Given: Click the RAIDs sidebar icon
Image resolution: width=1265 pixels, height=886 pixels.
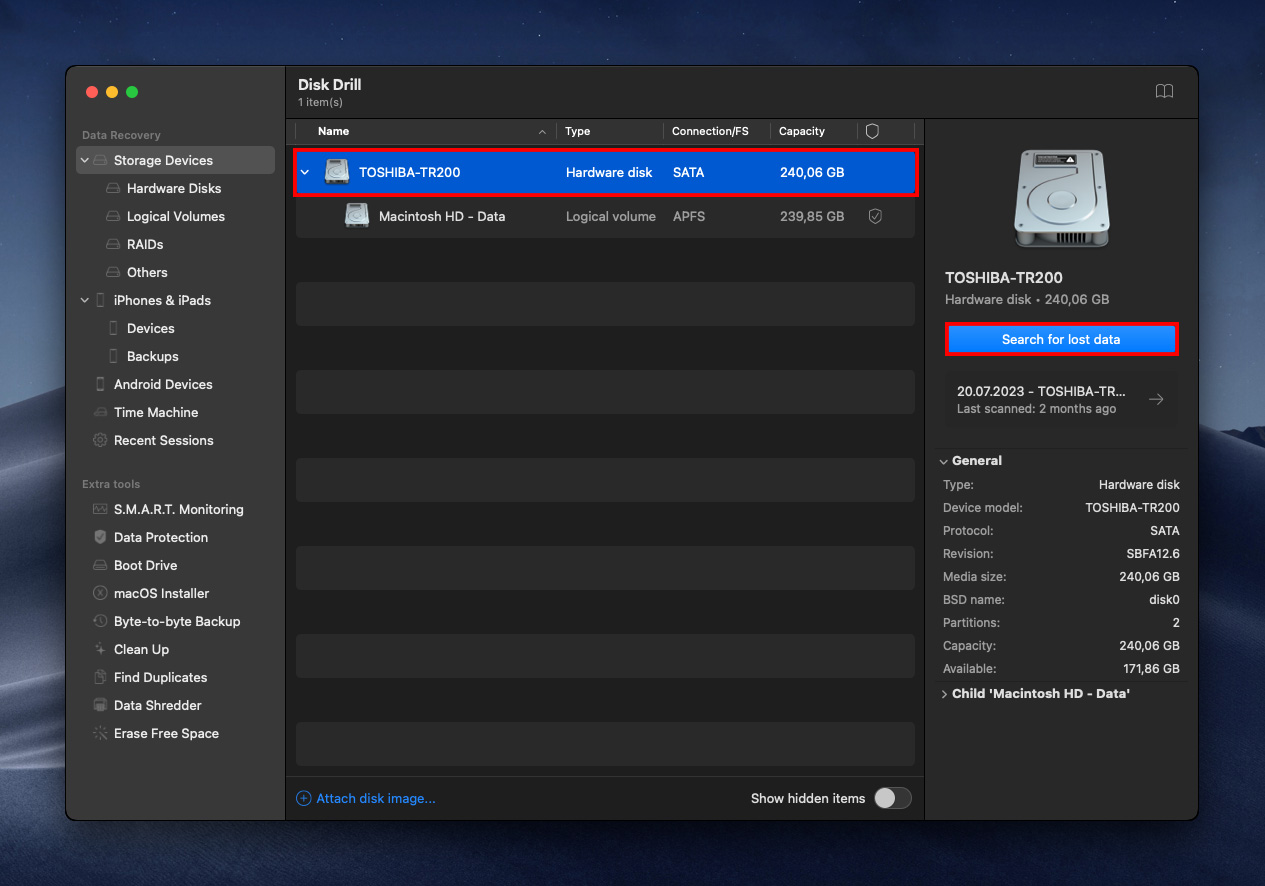Looking at the screenshot, I should (114, 244).
